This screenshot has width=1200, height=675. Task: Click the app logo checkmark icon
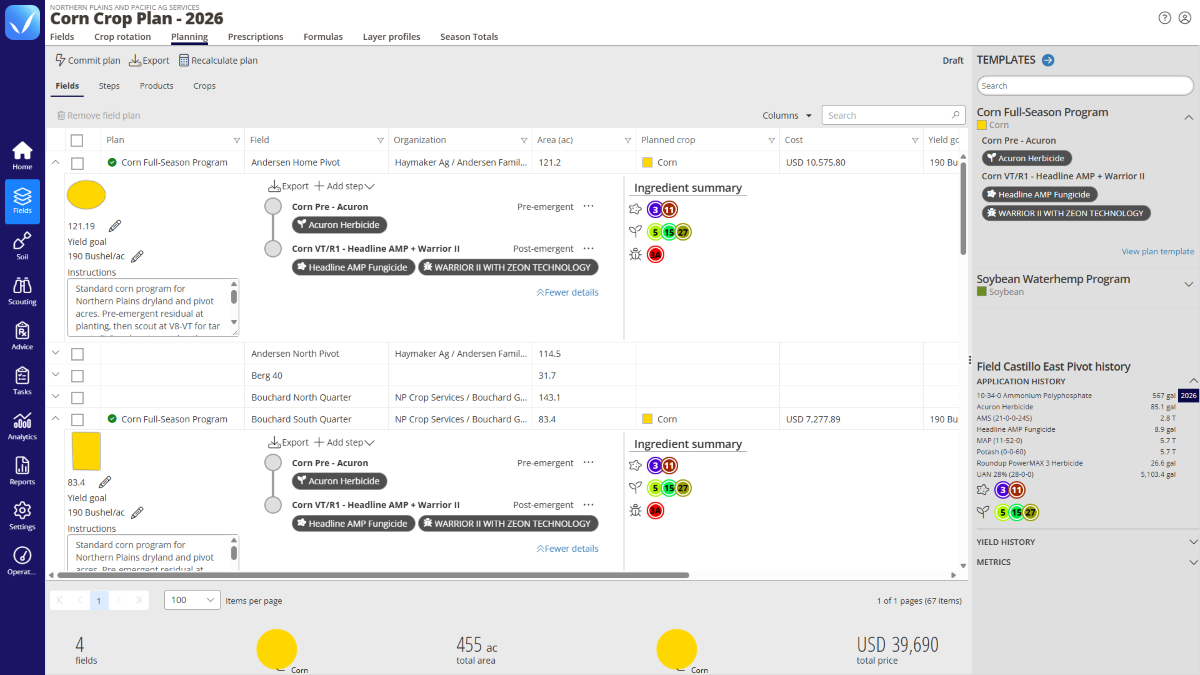coord(22,22)
